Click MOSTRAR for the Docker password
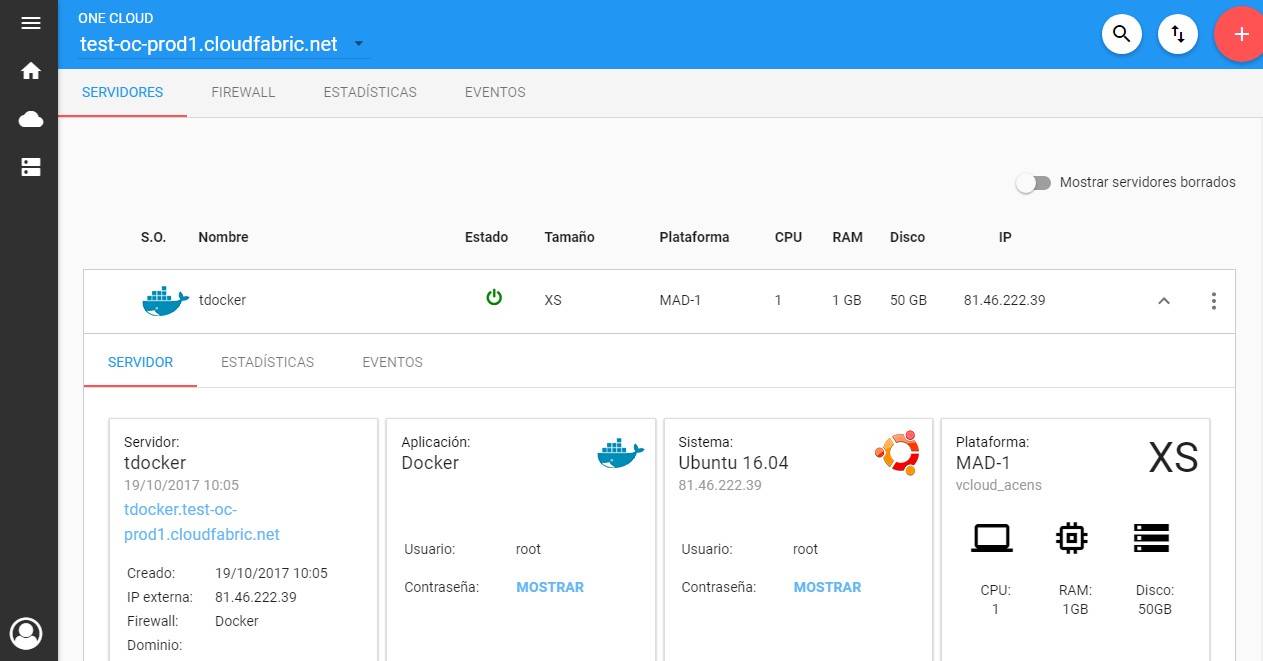This screenshot has width=1263, height=661. click(550, 587)
